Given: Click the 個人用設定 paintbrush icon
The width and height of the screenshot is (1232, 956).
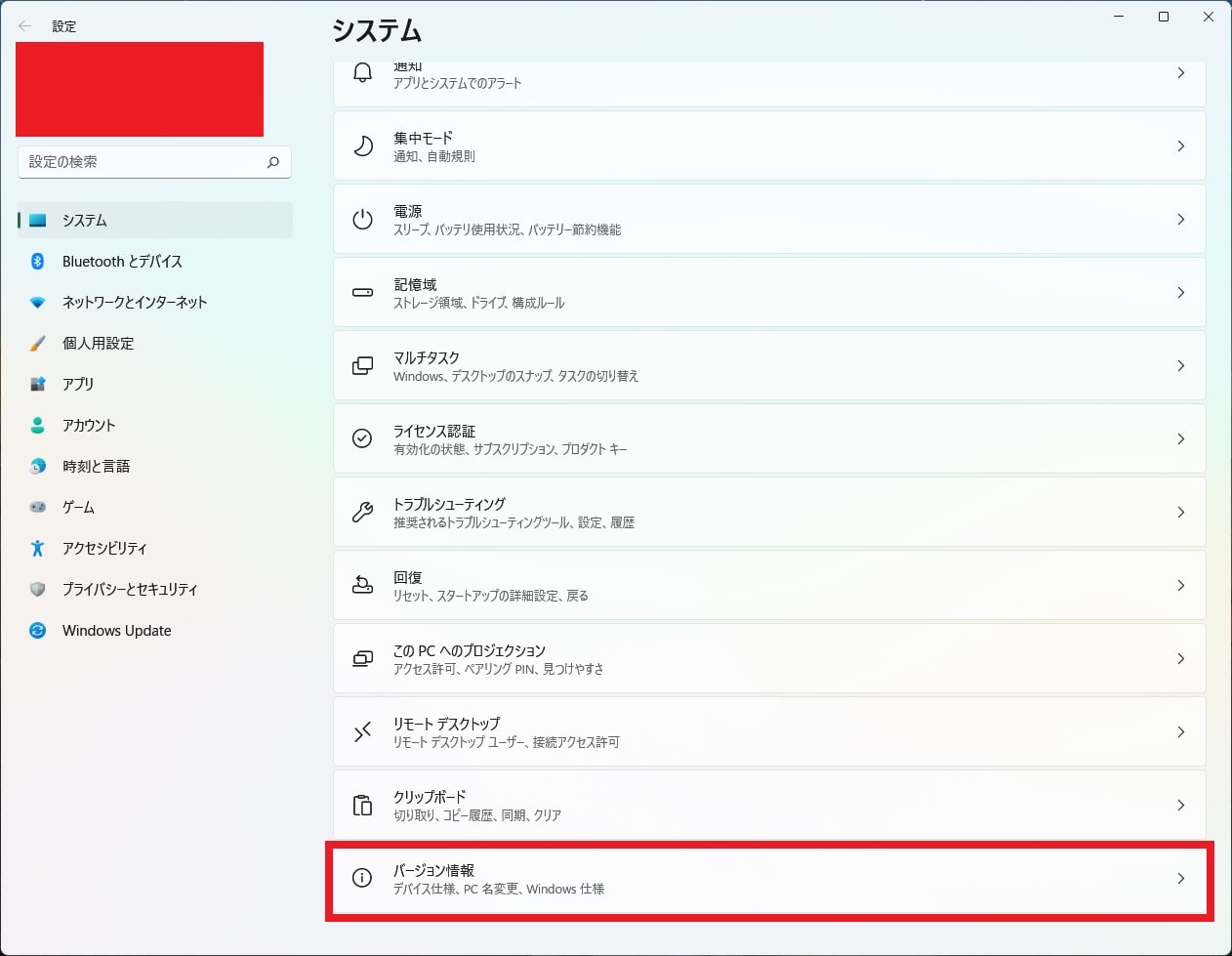Looking at the screenshot, I should click(38, 344).
